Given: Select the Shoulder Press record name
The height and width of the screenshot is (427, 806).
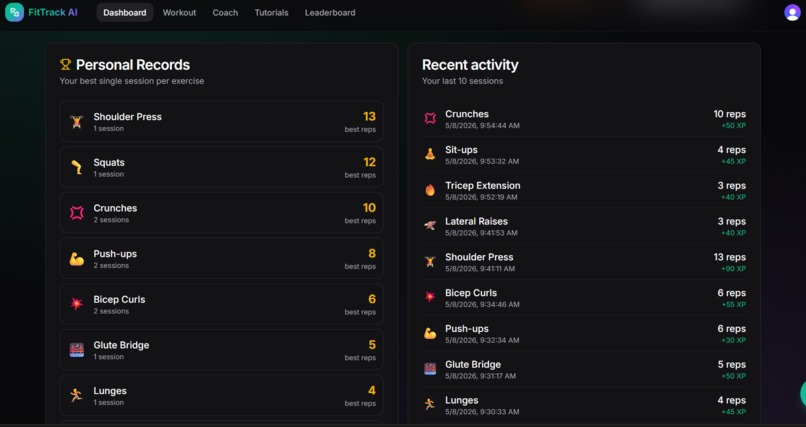Looking at the screenshot, I should click(x=127, y=117).
